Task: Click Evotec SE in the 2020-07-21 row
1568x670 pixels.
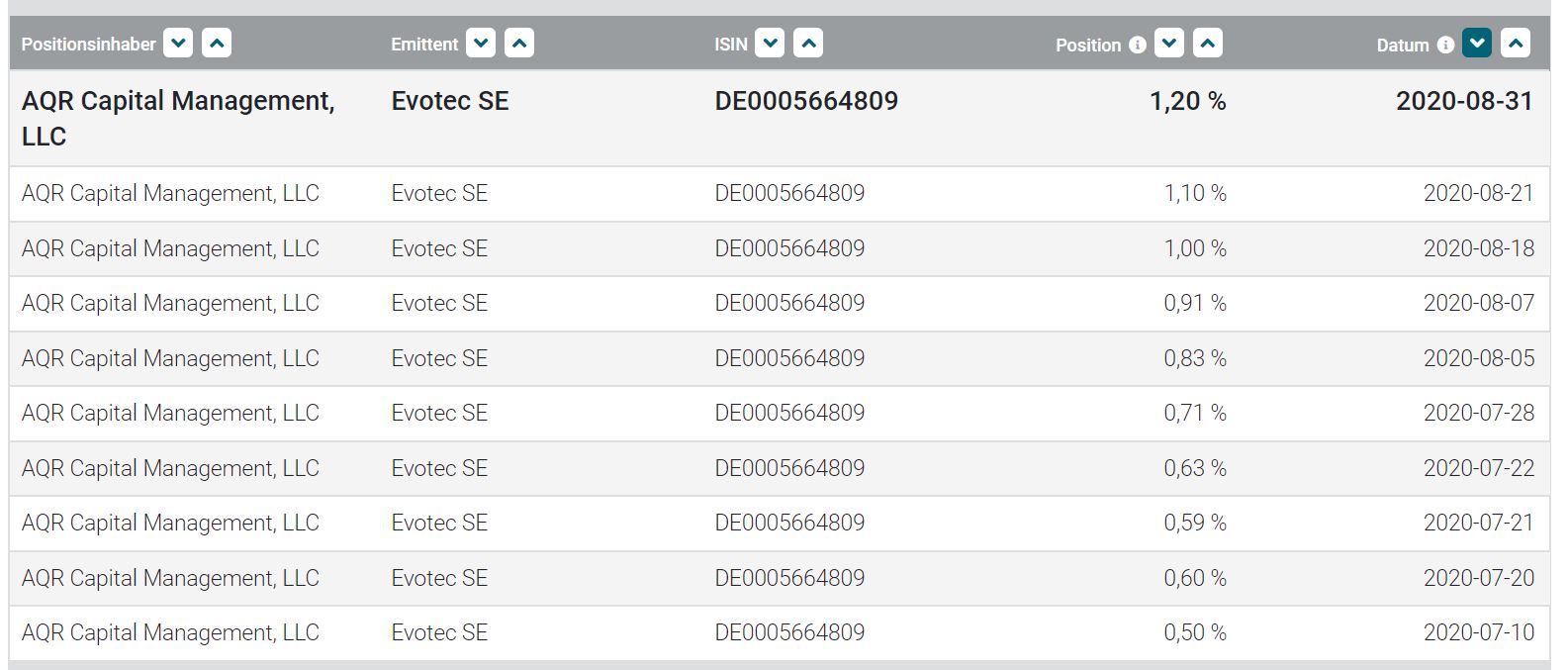Action: [439, 524]
